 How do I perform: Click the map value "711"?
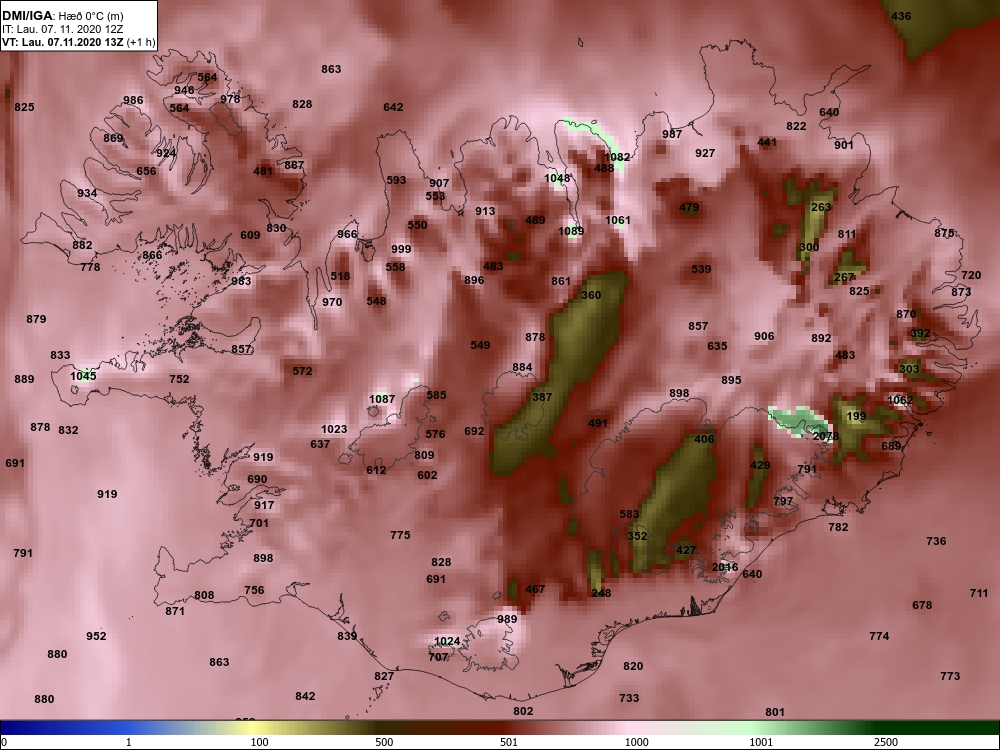pyautogui.click(x=979, y=593)
